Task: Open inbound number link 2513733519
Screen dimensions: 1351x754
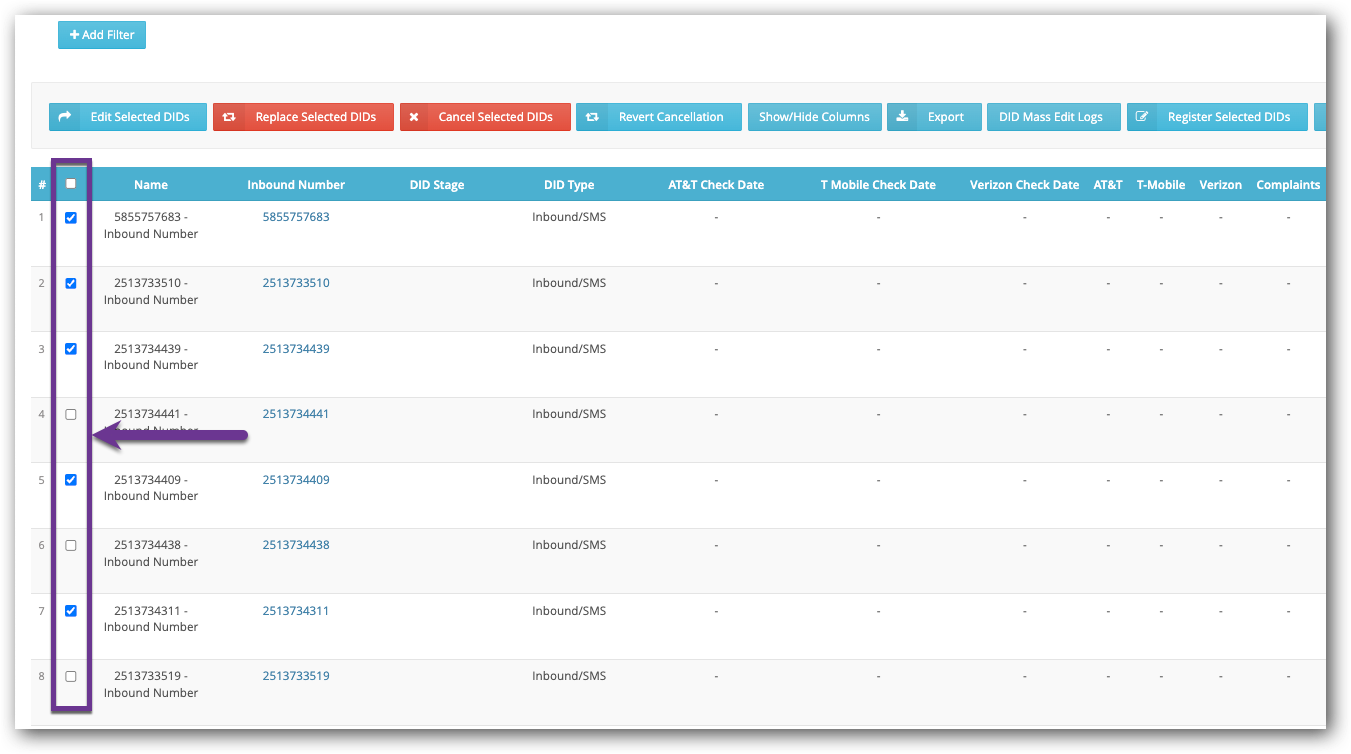Action: pos(296,676)
